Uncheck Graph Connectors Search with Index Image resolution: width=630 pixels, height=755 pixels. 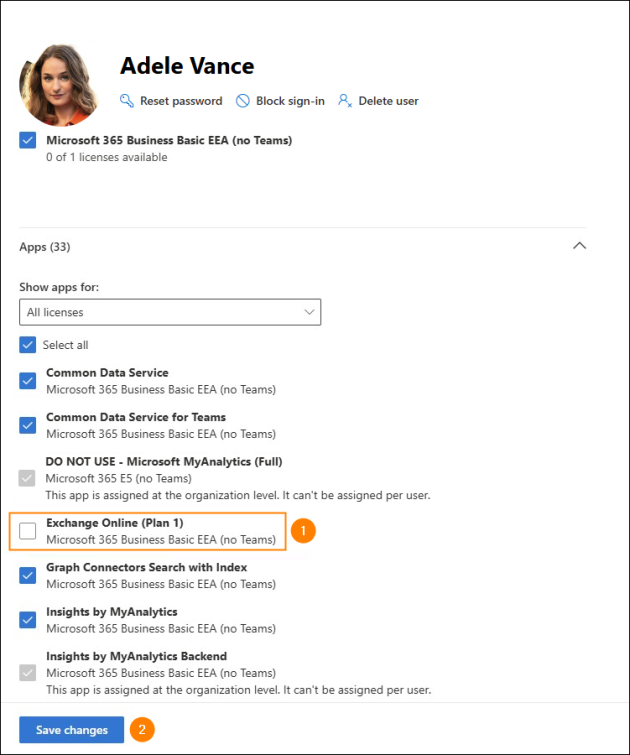coord(27,575)
